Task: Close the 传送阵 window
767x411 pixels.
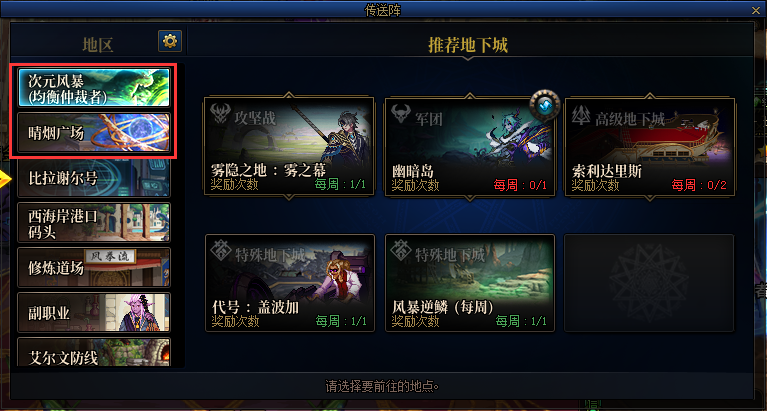Action: pyautogui.click(x=756, y=10)
